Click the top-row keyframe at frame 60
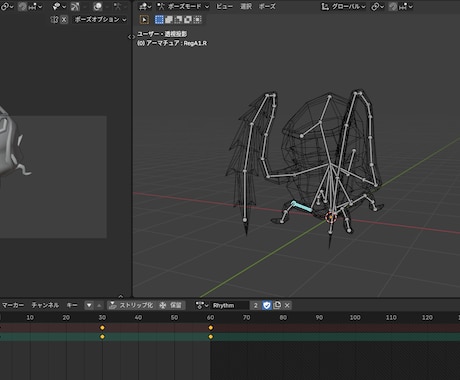 (210, 328)
